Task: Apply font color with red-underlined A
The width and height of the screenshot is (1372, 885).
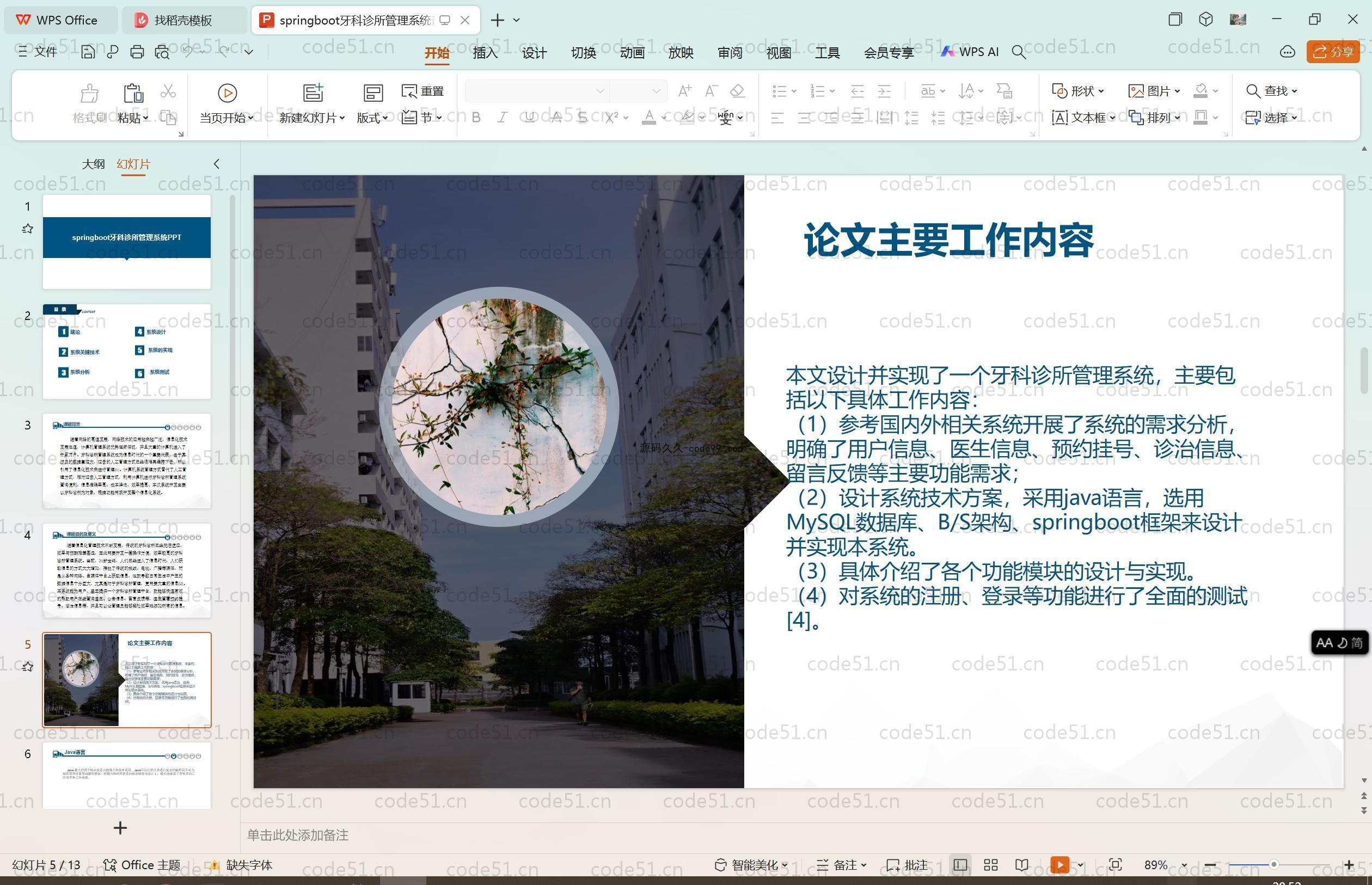Action: pos(649,118)
